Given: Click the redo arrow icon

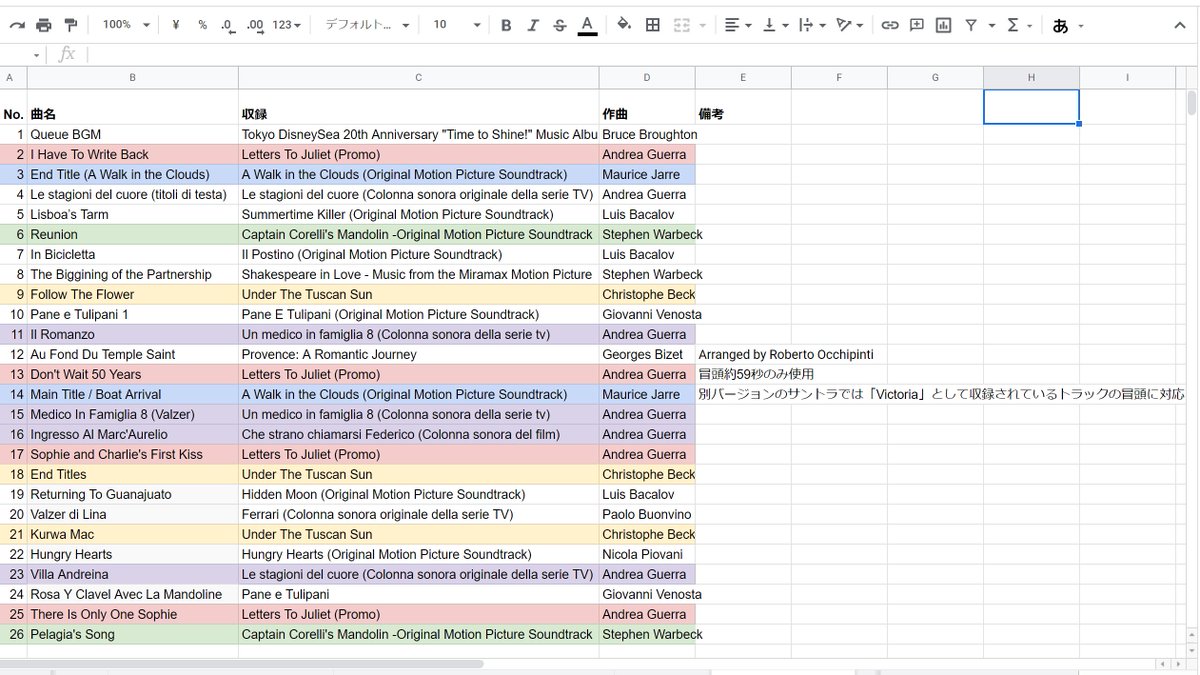Looking at the screenshot, I should point(17,25).
